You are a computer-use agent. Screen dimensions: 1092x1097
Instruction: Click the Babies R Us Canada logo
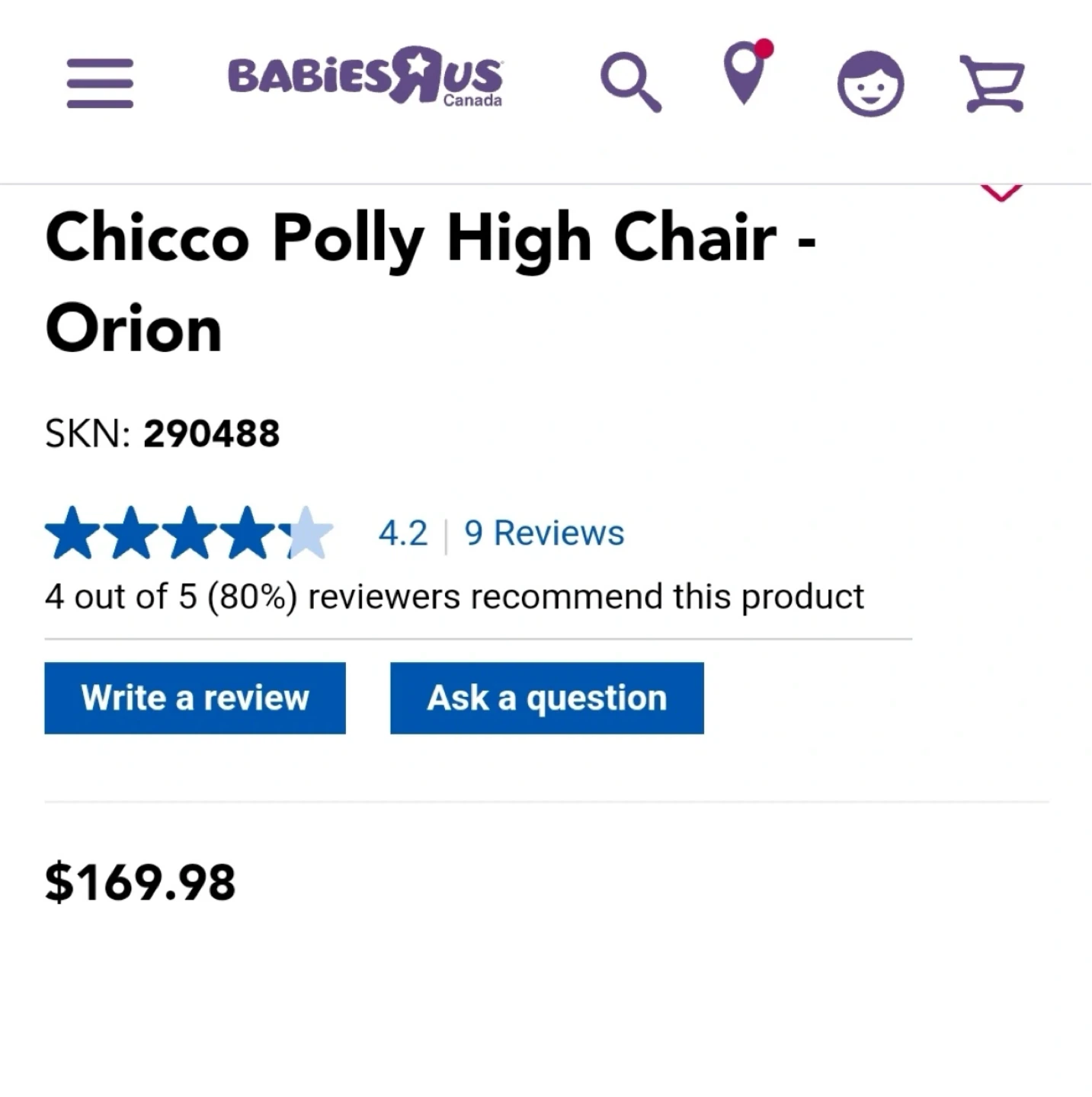tap(365, 77)
